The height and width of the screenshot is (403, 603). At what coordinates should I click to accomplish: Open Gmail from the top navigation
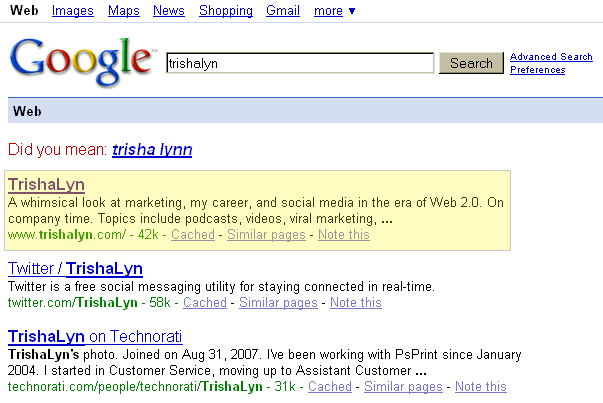click(283, 11)
